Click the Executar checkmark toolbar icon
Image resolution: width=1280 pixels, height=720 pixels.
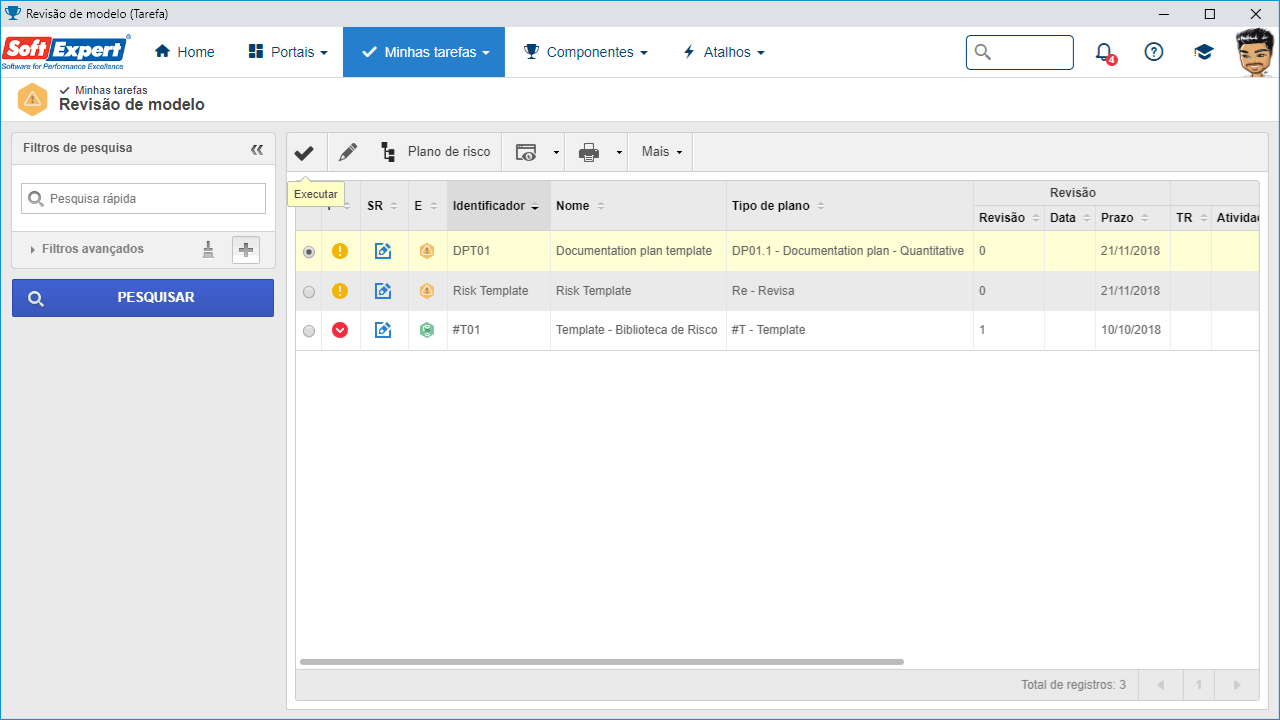tap(304, 153)
